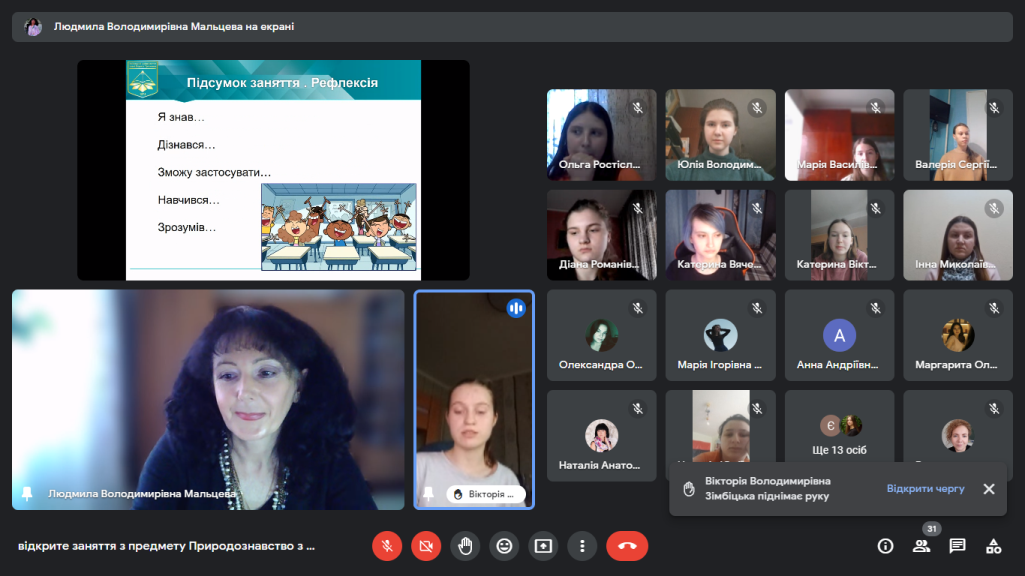Select Наталія Анато... participant tile
The height and width of the screenshot is (576, 1025).
click(x=601, y=436)
